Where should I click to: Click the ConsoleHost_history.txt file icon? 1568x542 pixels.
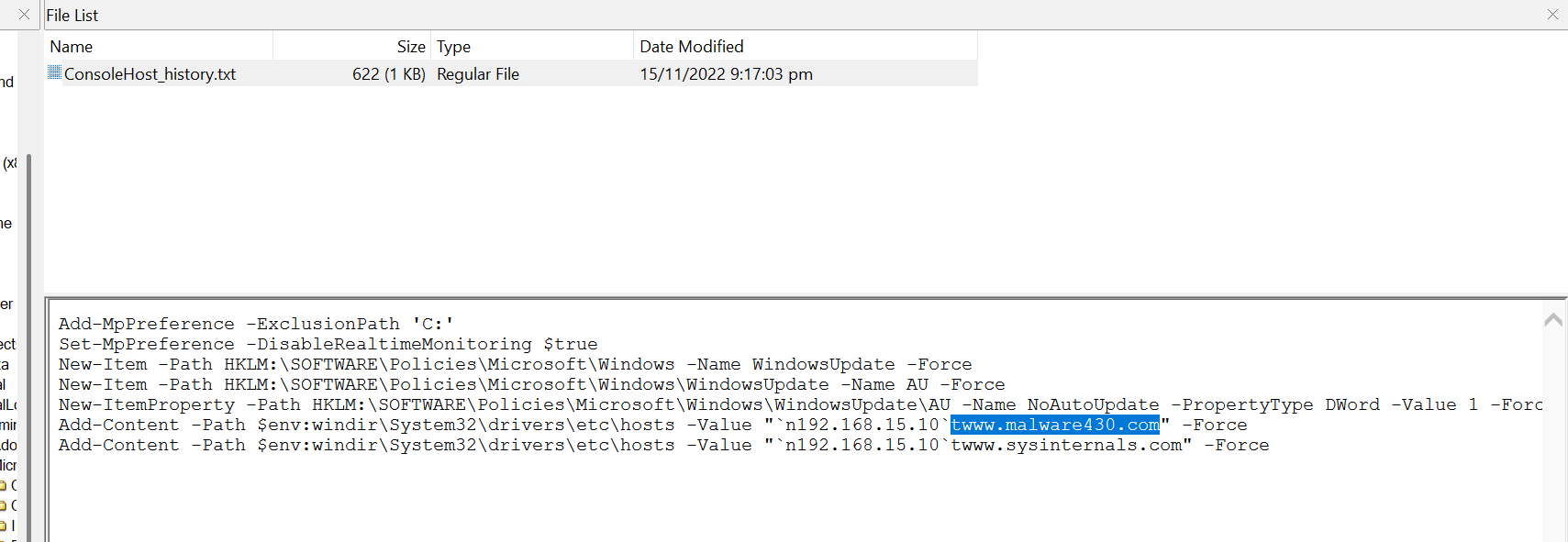coord(55,72)
